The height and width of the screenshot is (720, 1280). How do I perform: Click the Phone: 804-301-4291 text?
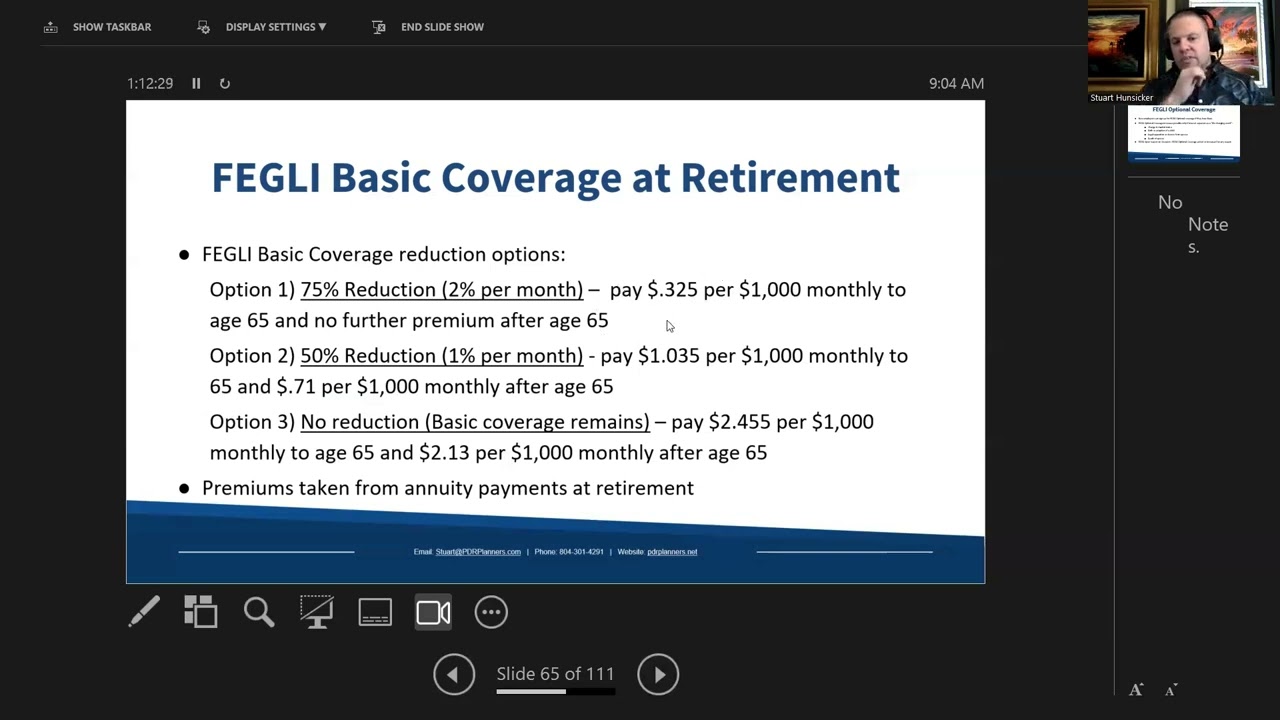[569, 552]
